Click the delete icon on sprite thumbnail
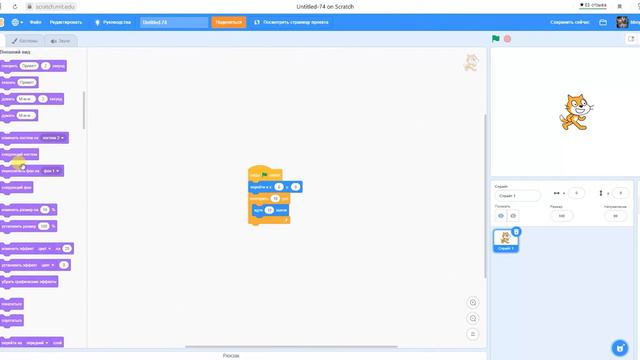The width and height of the screenshot is (640, 360). pyautogui.click(x=516, y=232)
